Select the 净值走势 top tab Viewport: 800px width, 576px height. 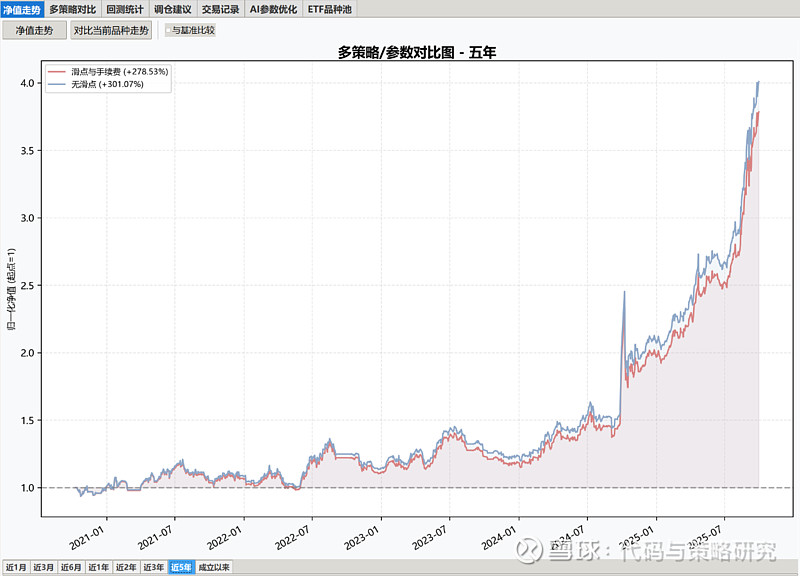tap(23, 9)
